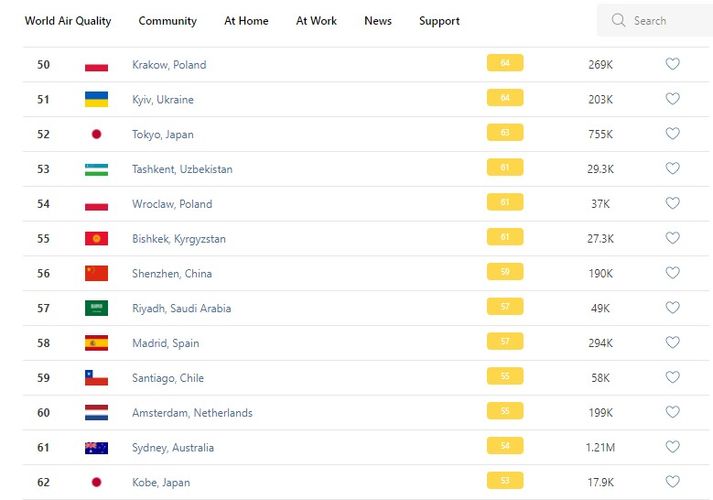Open the Bishkek, Kyrgyzstan city link
The height and width of the screenshot is (500, 713).
[179, 239]
